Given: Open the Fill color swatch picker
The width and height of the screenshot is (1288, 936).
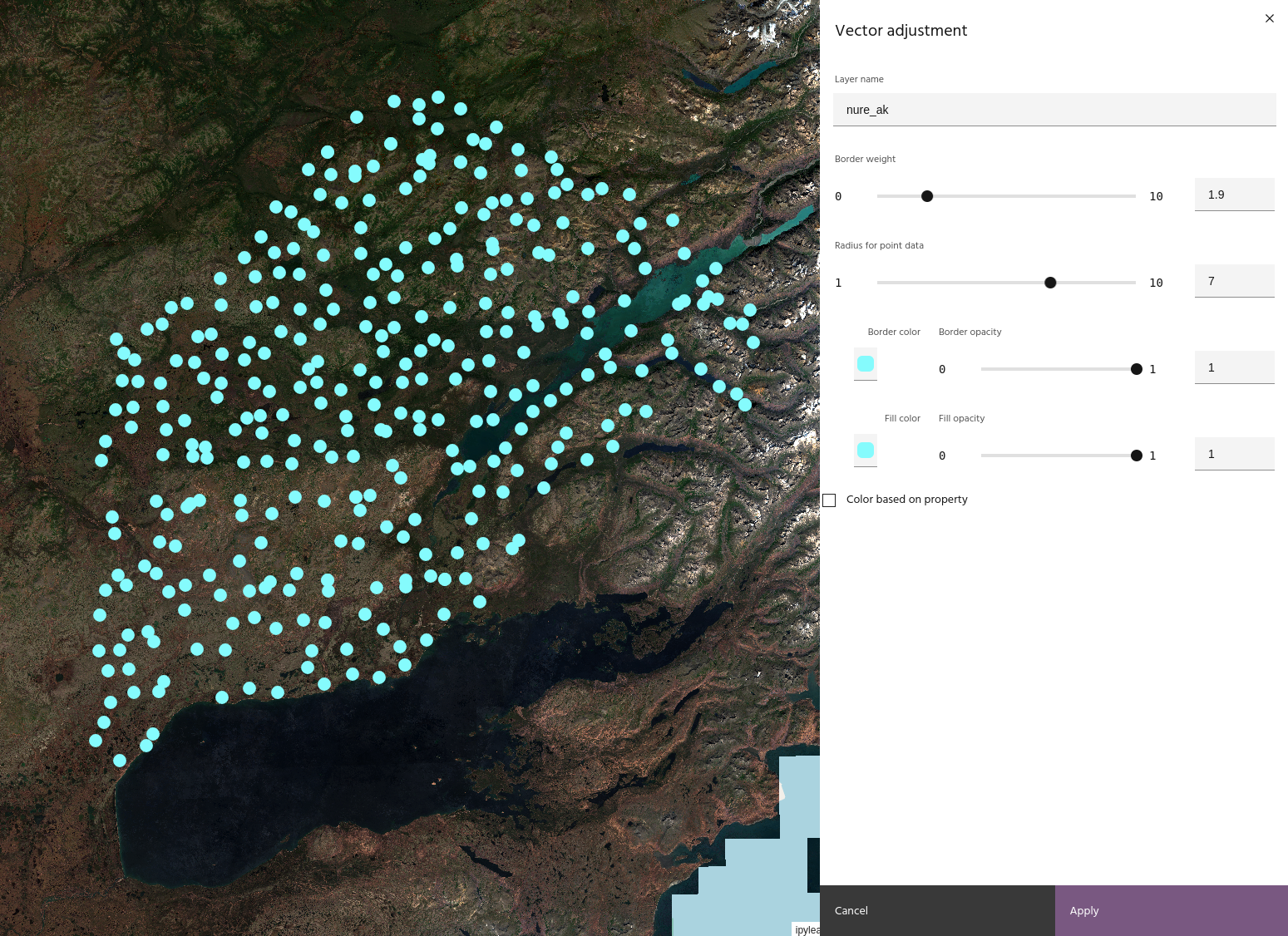Looking at the screenshot, I should point(866,451).
